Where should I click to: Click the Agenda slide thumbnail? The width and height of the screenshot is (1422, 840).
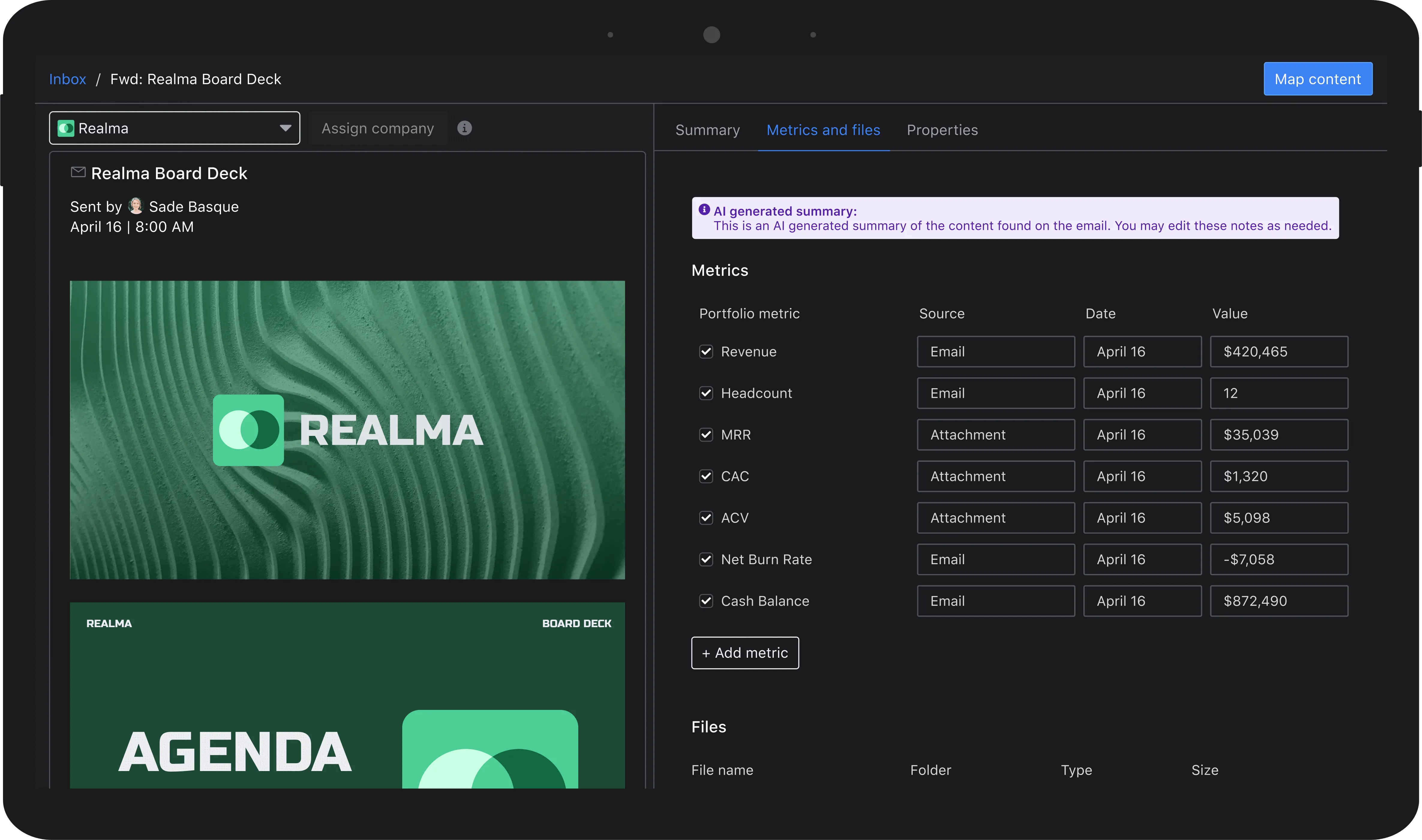(x=347, y=695)
